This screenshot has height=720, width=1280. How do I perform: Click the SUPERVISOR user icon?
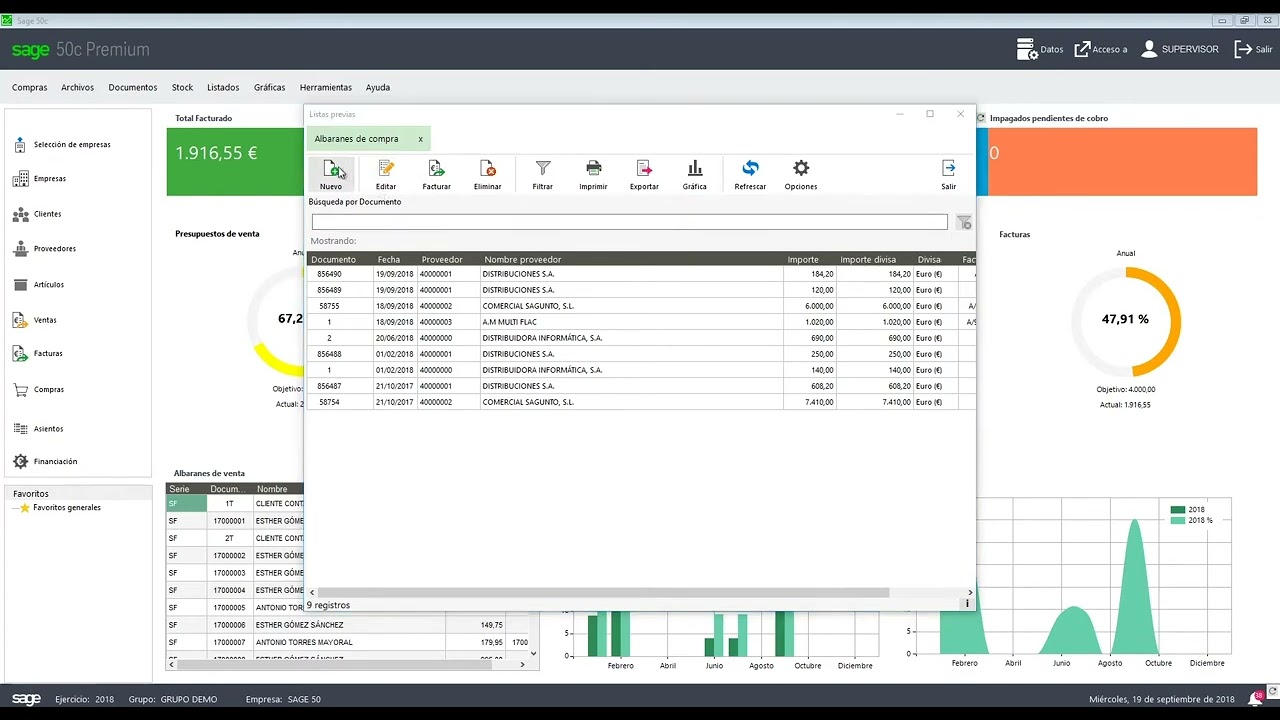click(1149, 49)
